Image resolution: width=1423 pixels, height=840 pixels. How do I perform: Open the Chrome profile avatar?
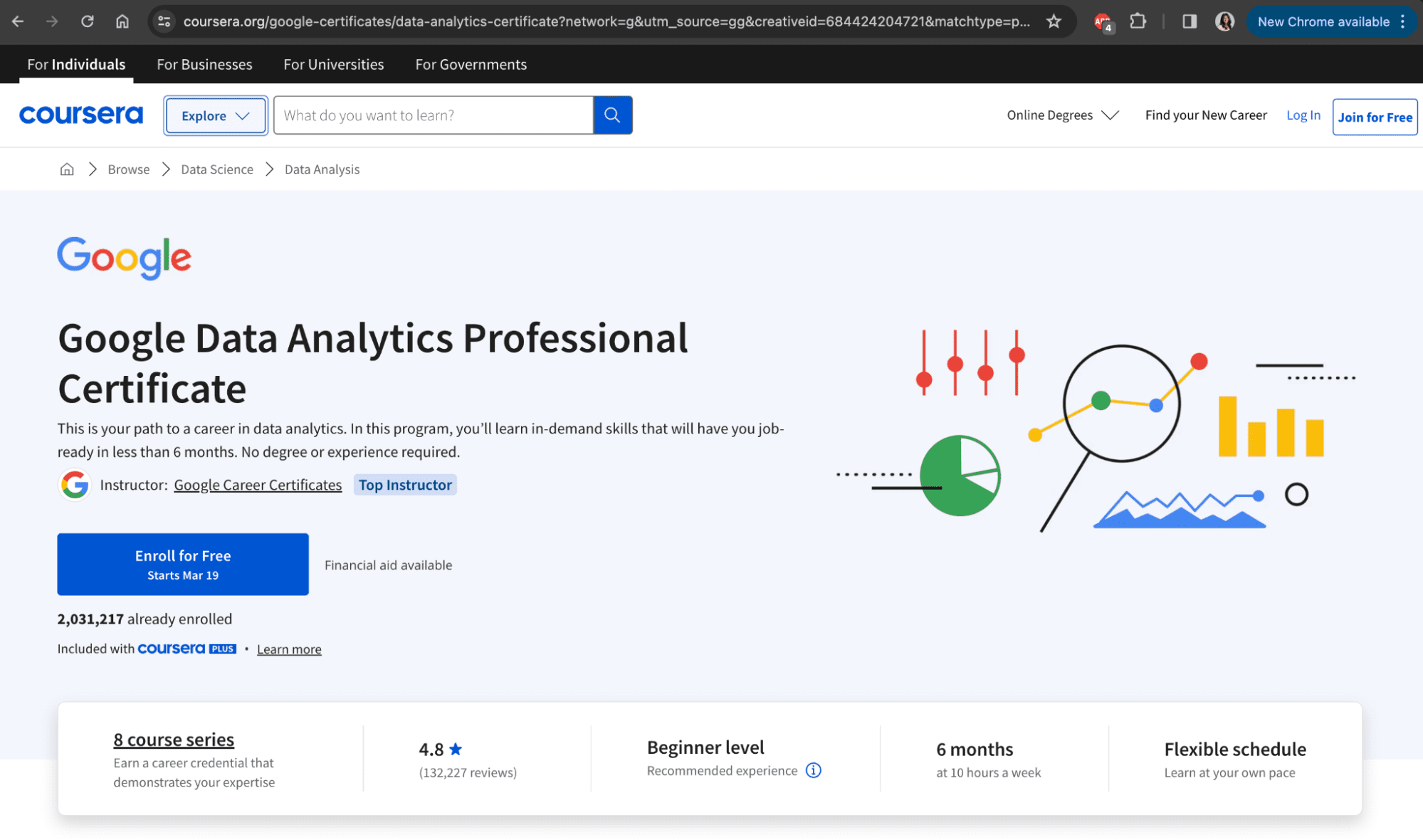[1224, 21]
